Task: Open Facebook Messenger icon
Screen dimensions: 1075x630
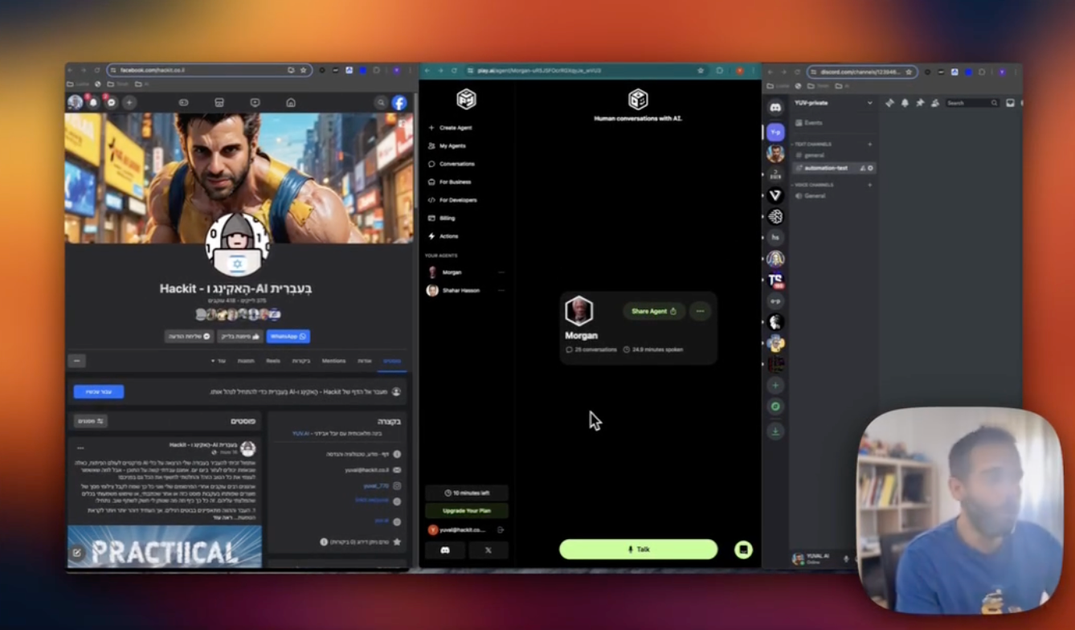Action: pos(111,103)
